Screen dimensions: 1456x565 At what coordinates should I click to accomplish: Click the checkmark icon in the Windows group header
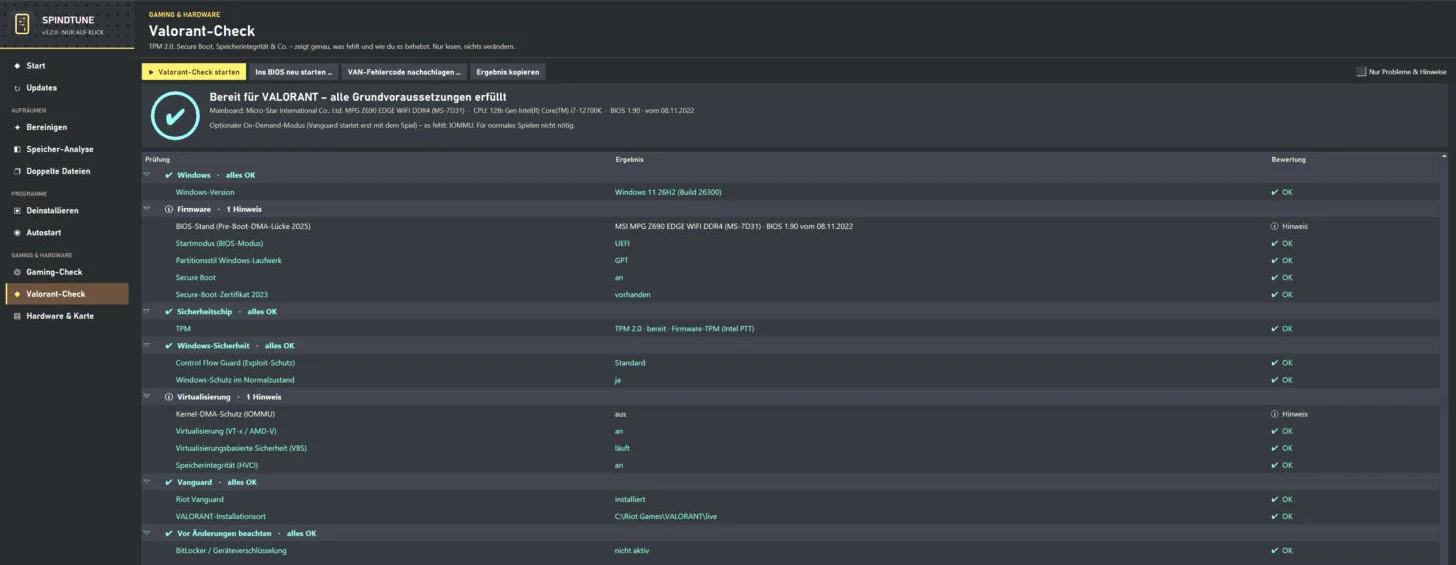[x=169, y=175]
